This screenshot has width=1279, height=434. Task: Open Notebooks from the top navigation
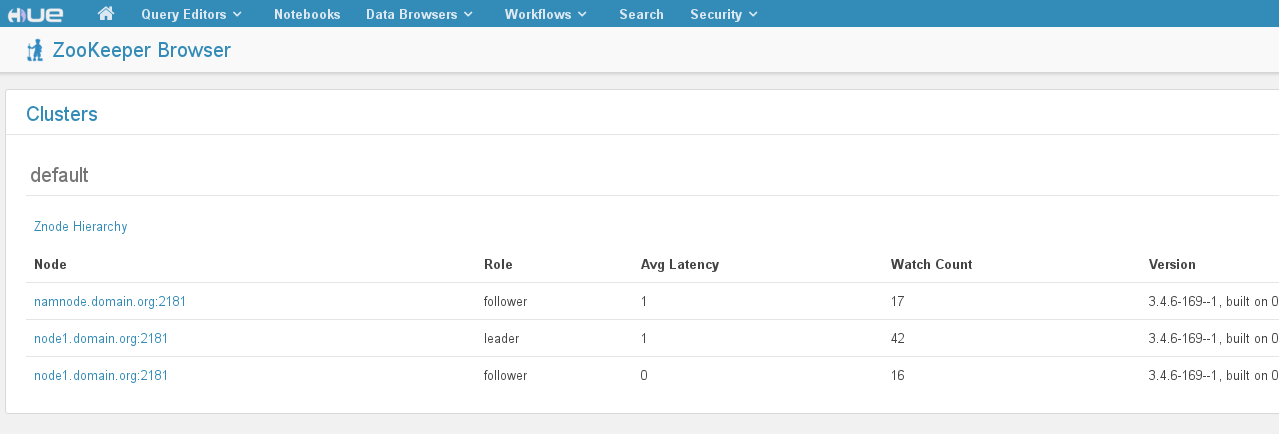tap(307, 14)
